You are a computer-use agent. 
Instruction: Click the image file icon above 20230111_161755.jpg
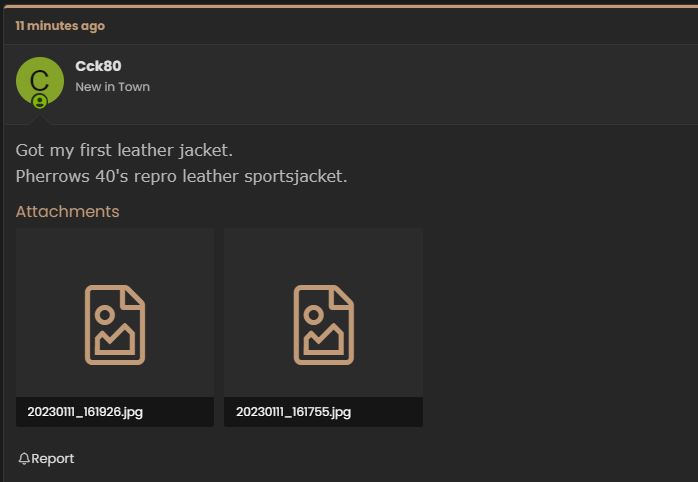pos(324,325)
